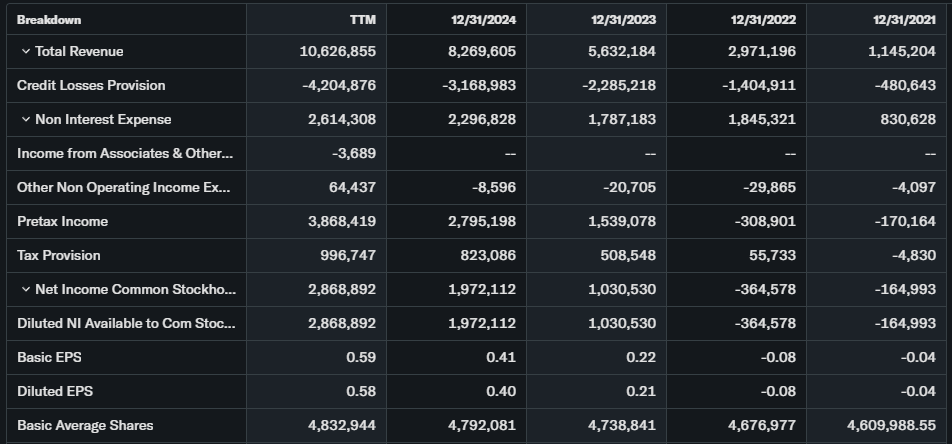Screen dimensions: 952x444
Task: Click the 12/31/2021 column header
Action: (904, 19)
